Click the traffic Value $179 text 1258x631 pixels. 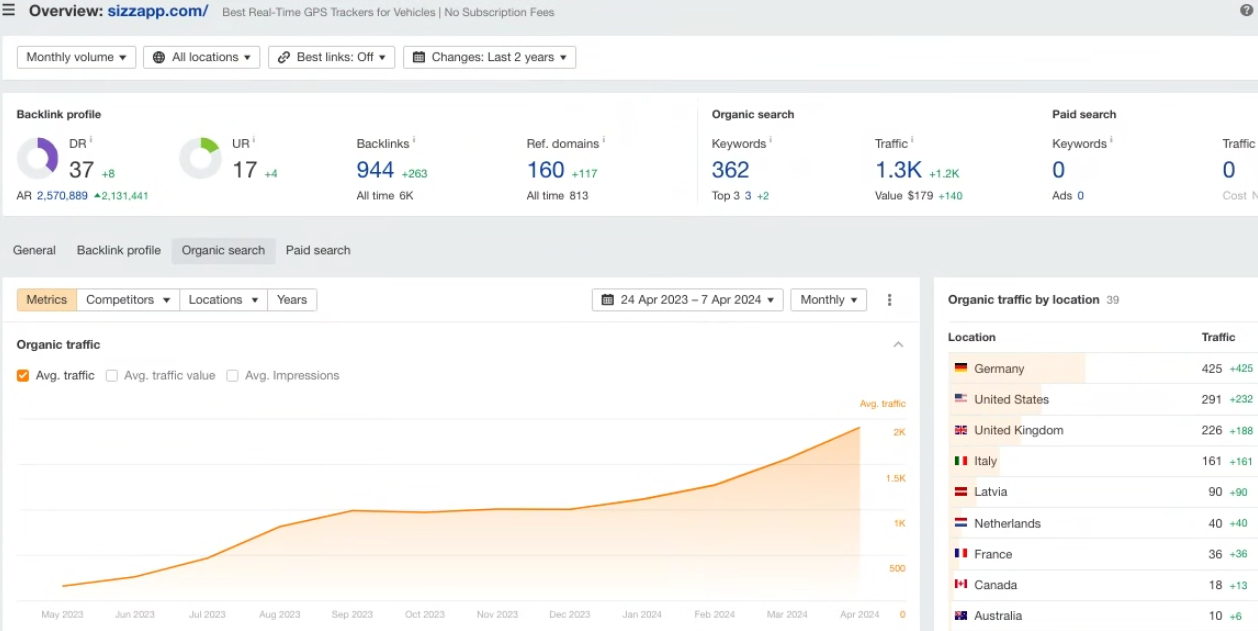(x=903, y=196)
